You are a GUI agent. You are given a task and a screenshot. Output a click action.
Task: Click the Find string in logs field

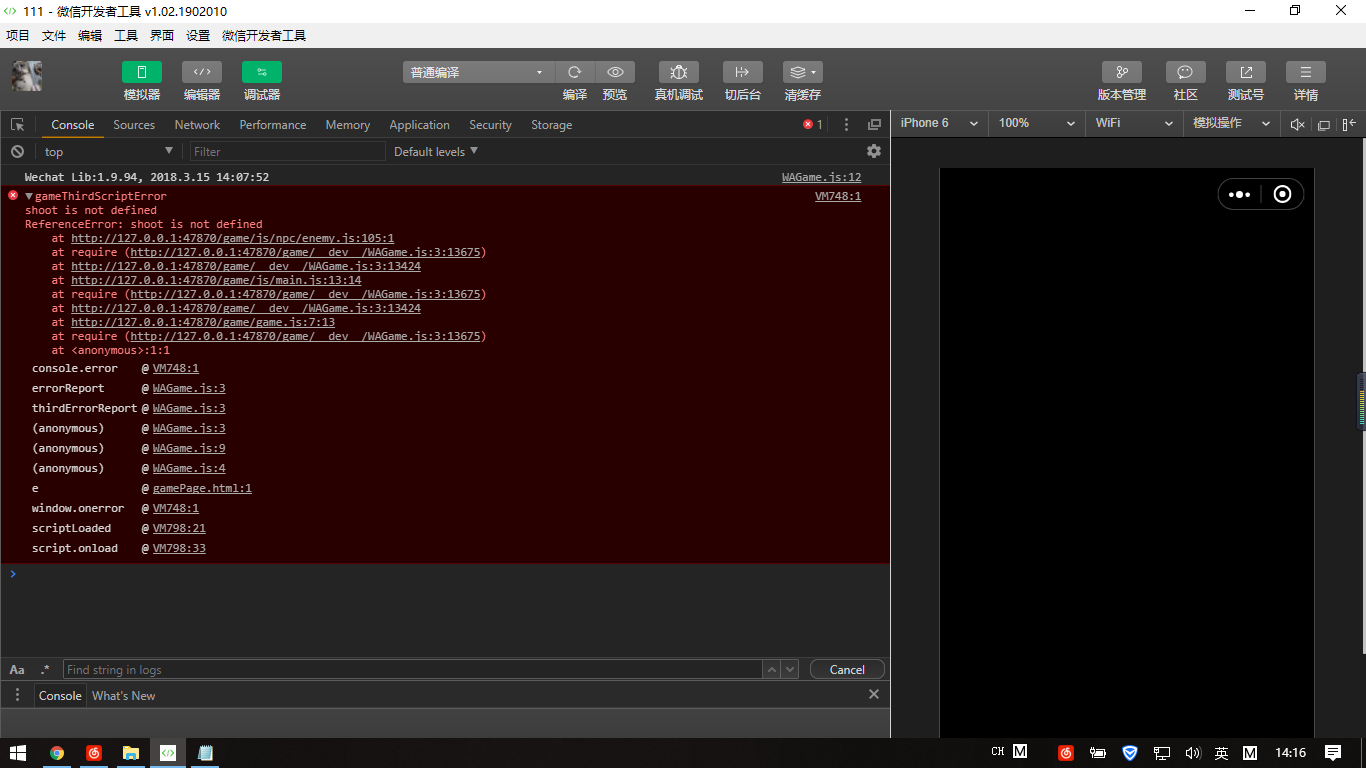point(412,669)
